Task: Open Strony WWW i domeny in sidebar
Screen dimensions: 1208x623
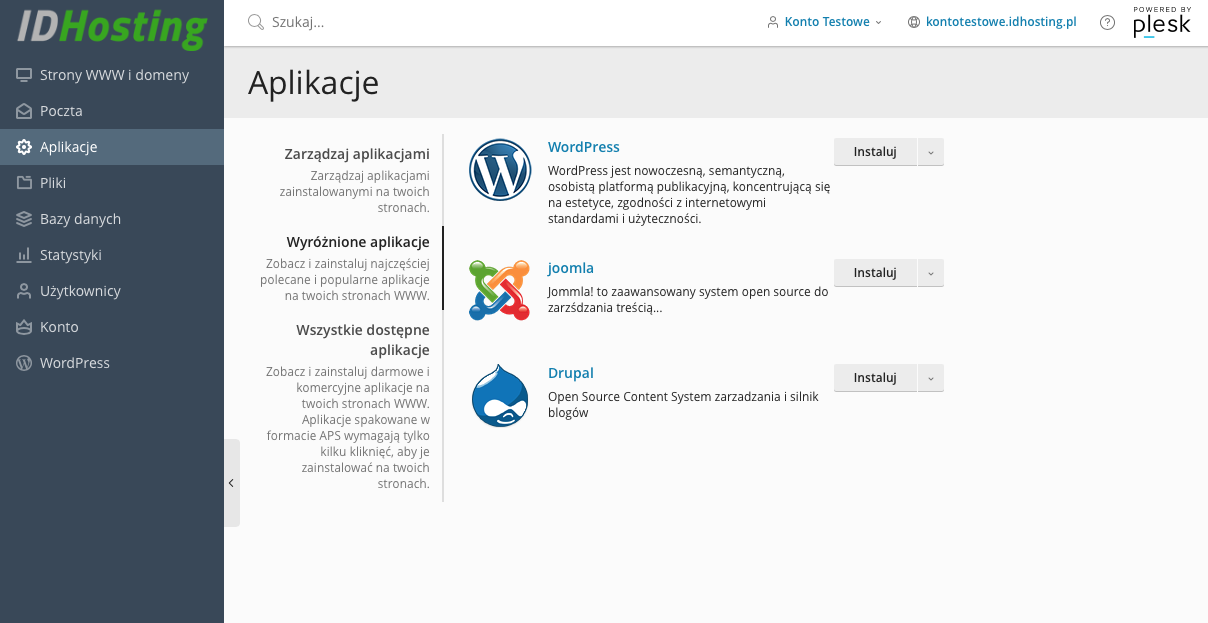Action: pyautogui.click(x=112, y=75)
